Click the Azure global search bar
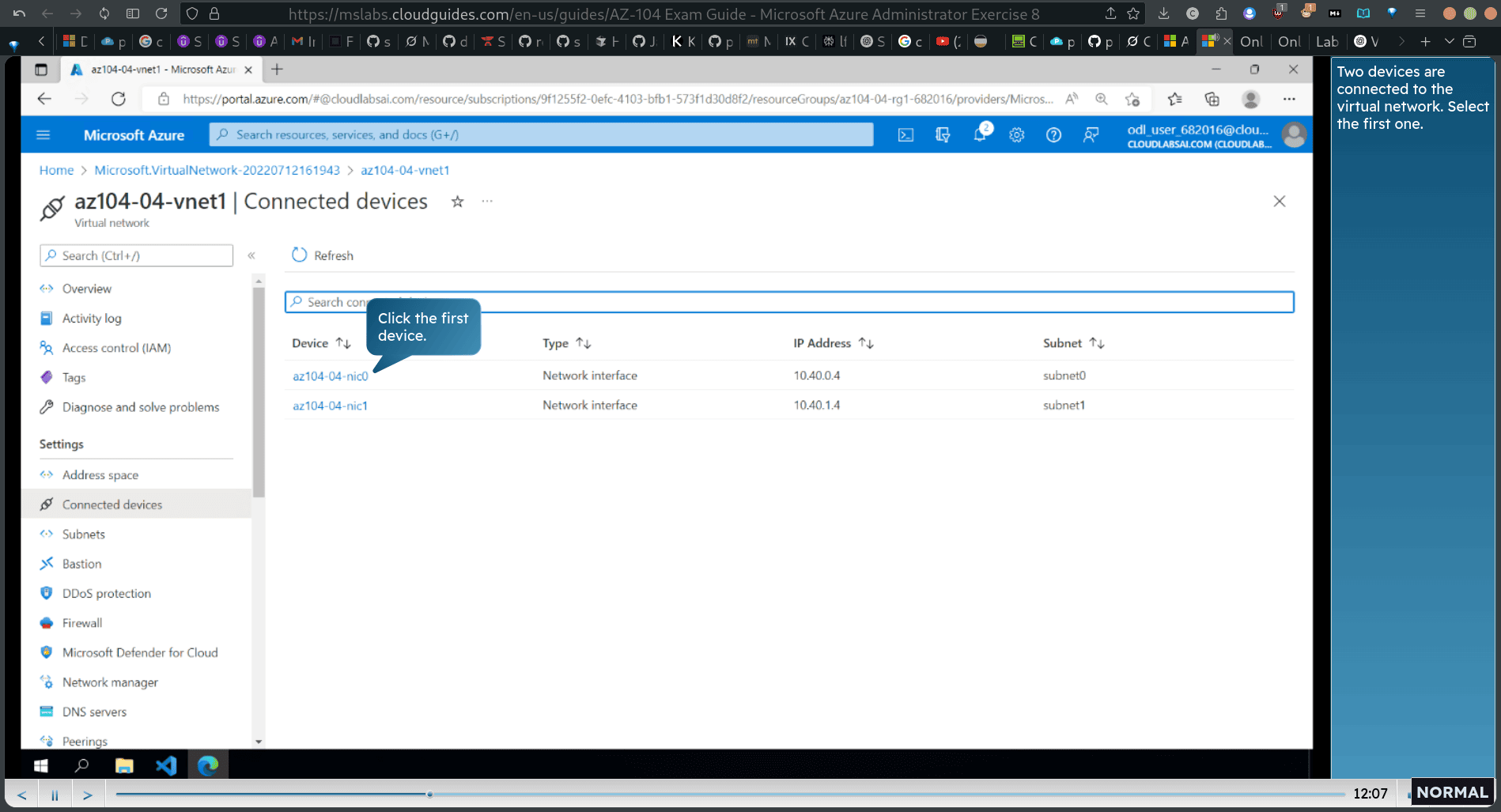This screenshot has height=812, width=1501. 542,134
